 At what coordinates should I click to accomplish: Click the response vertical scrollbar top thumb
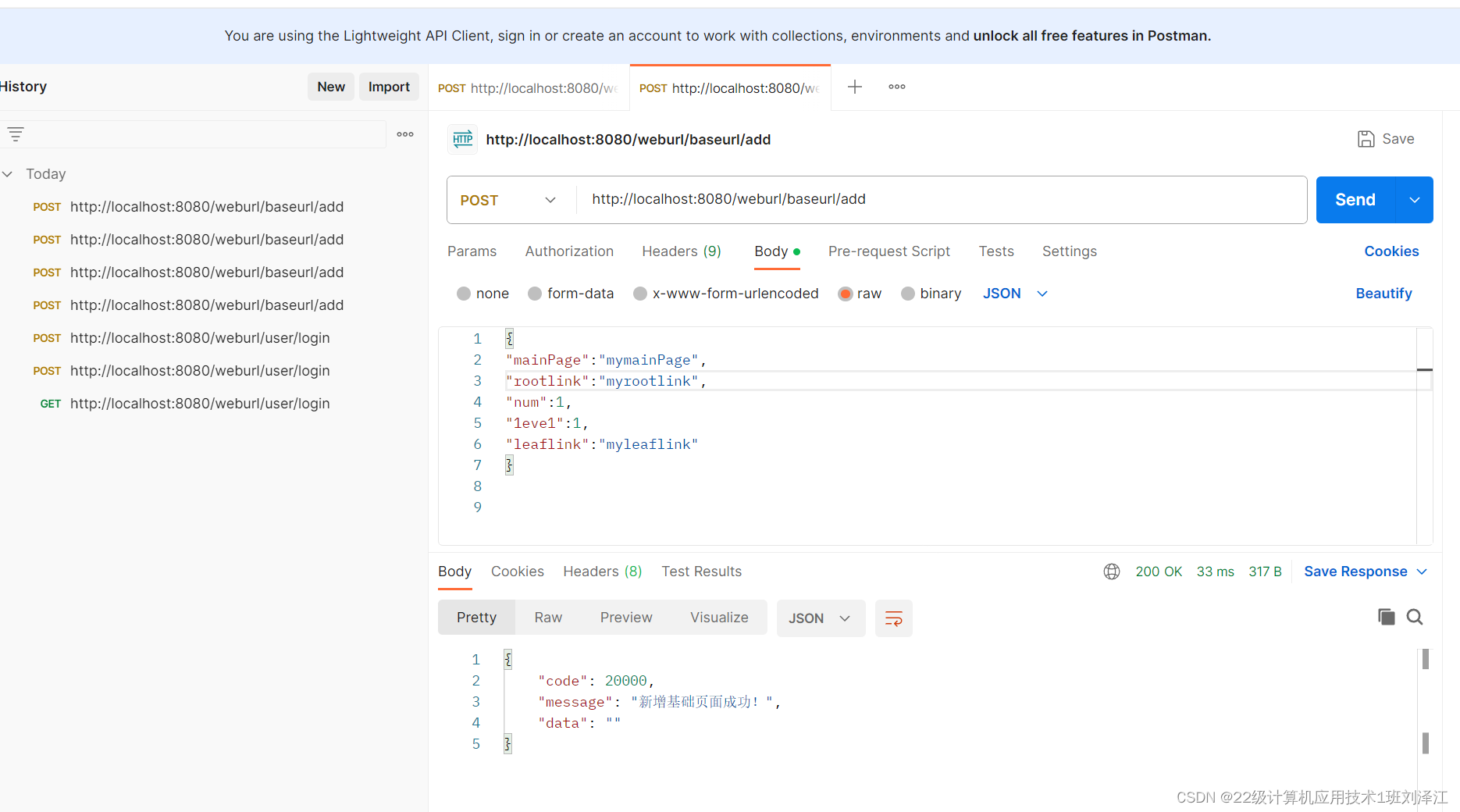[x=1426, y=660]
